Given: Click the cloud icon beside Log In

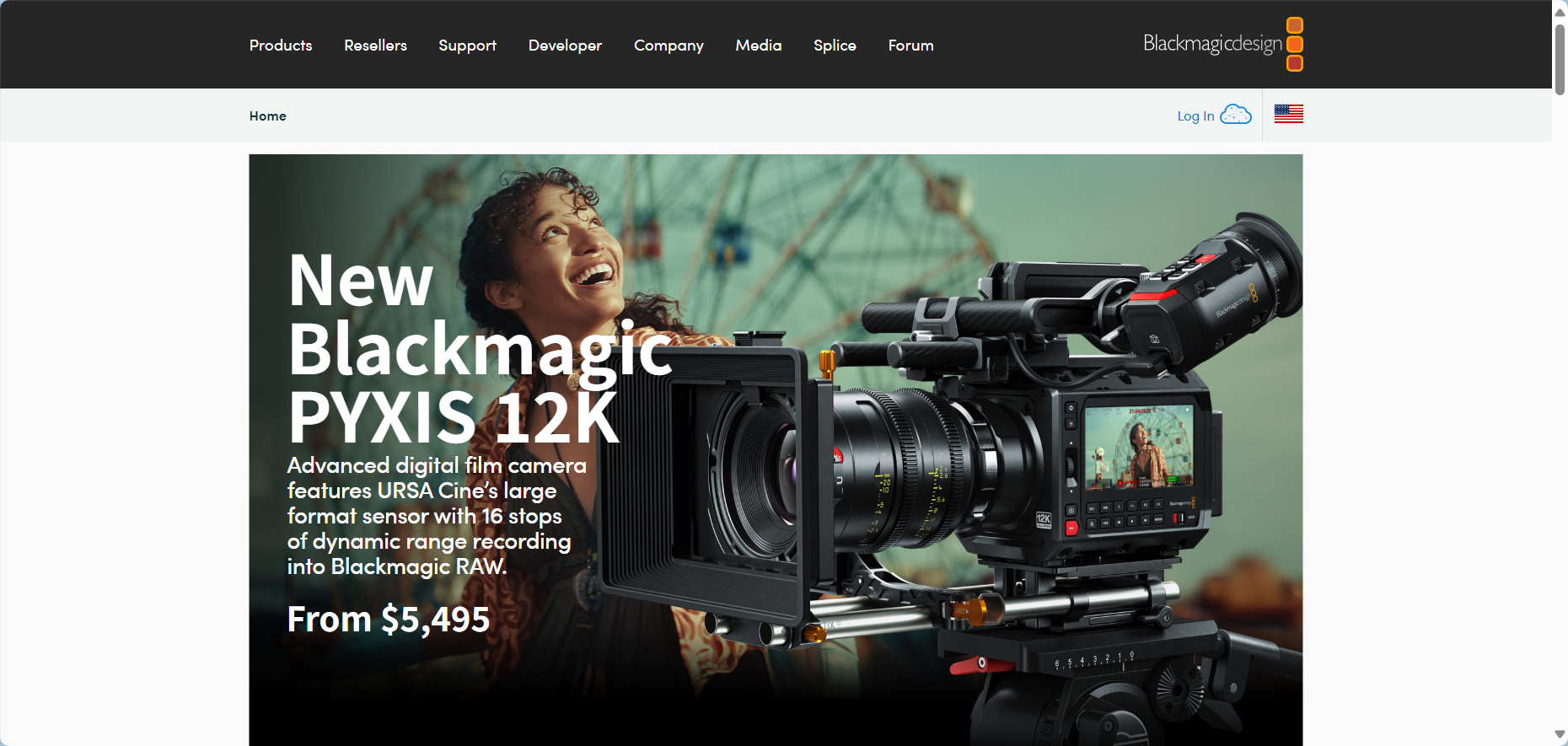Looking at the screenshot, I should tap(1236, 114).
